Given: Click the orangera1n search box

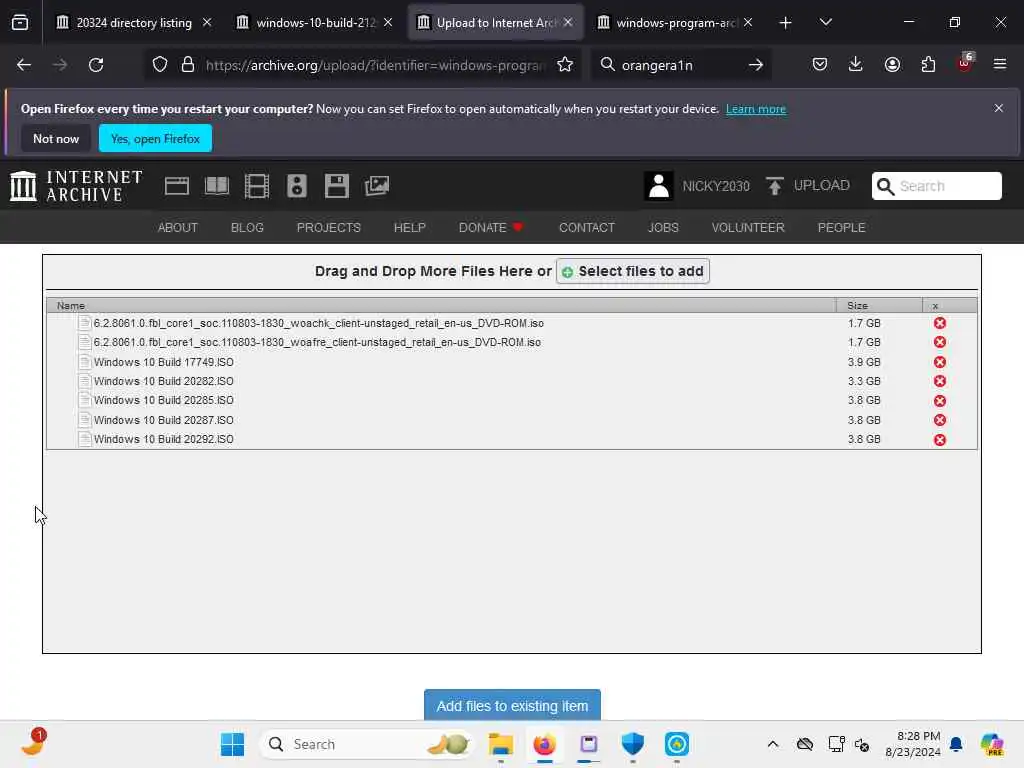Looking at the screenshot, I should tap(679, 65).
